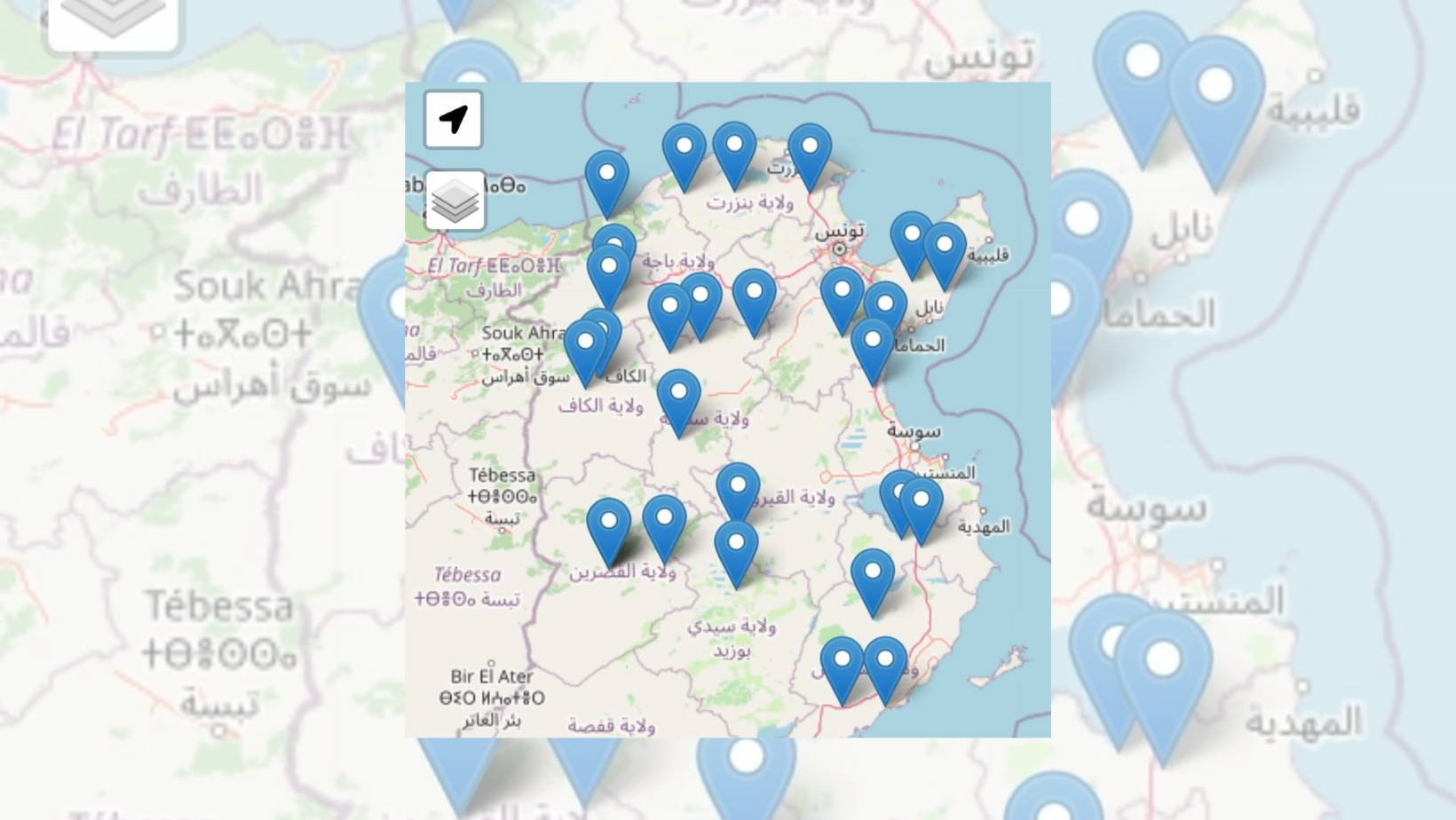This screenshot has width=1456, height=820.
Task: Click the ولاية الكاف province label
Action: (600, 406)
